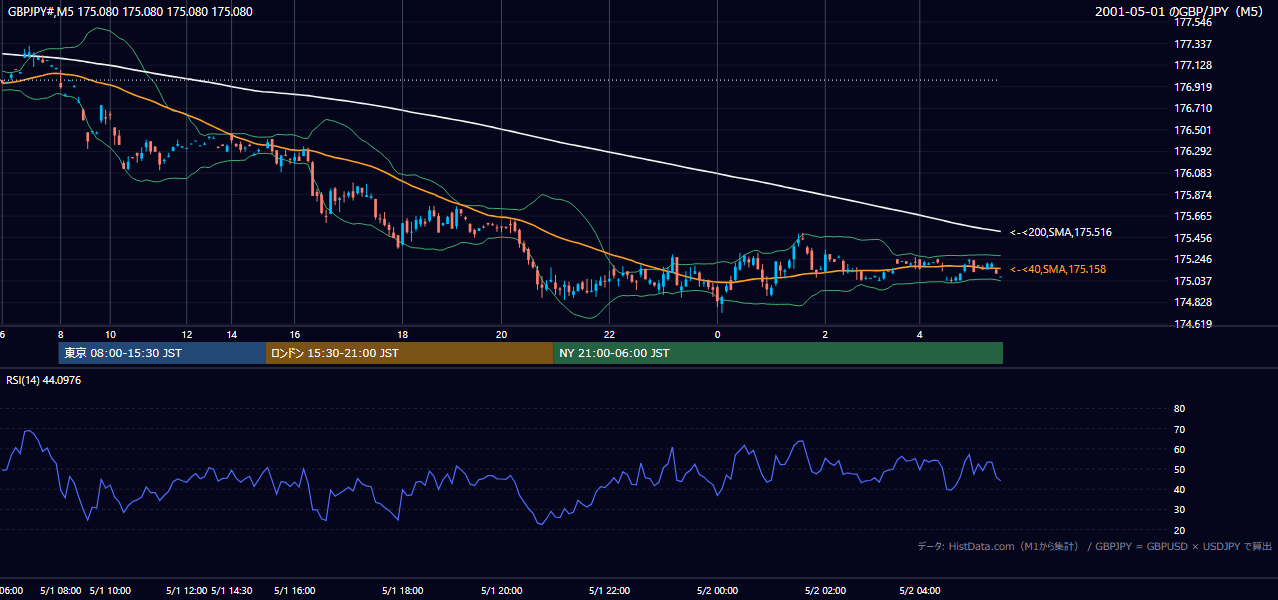The image size is (1278, 600).
Task: Click the price axis value 174.828
Action: click(1192, 302)
